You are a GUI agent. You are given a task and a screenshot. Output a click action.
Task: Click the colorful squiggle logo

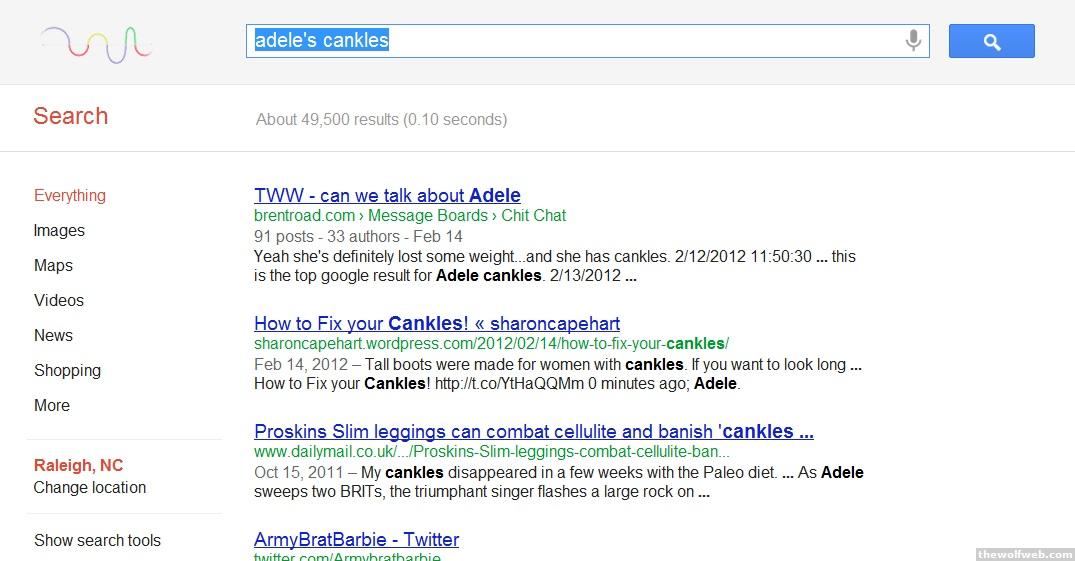coord(96,43)
